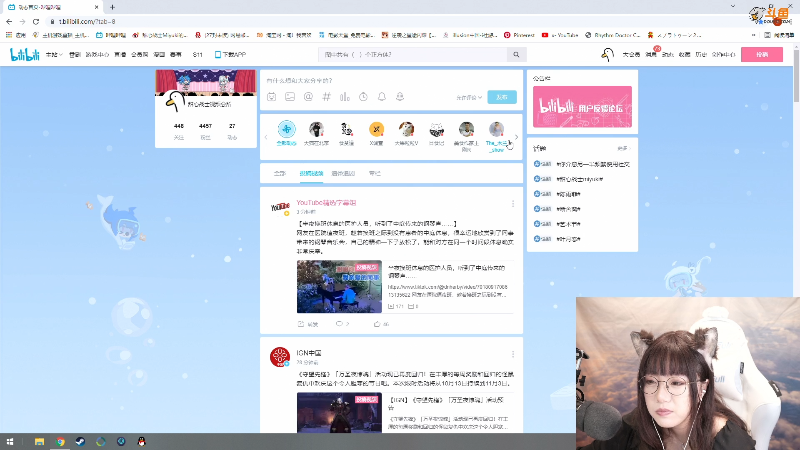Open the YouTube精选字幕组 avatar
Viewport: 800px width, 450px height.
tap(280, 208)
